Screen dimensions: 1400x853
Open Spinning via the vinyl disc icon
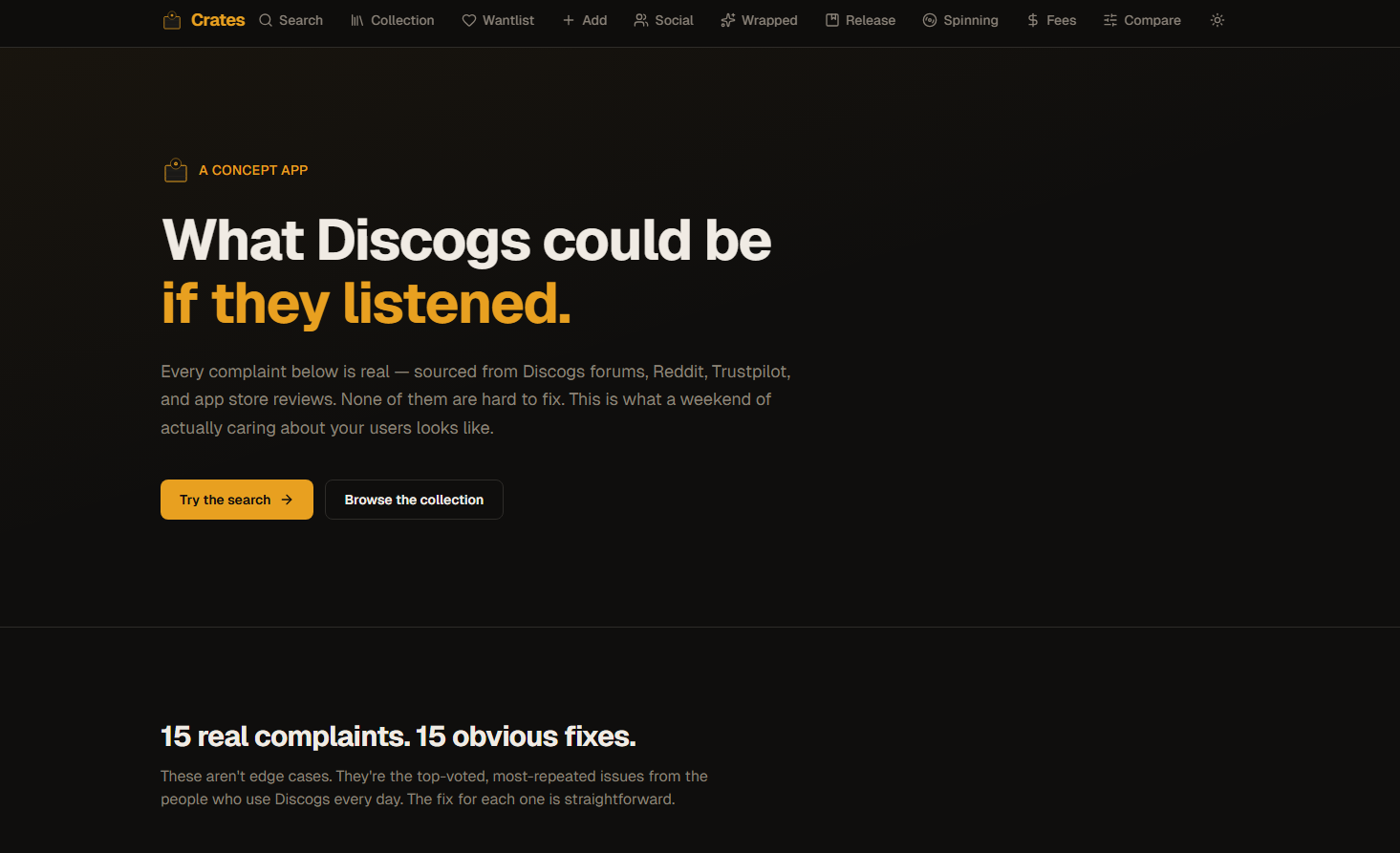pyautogui.click(x=930, y=20)
